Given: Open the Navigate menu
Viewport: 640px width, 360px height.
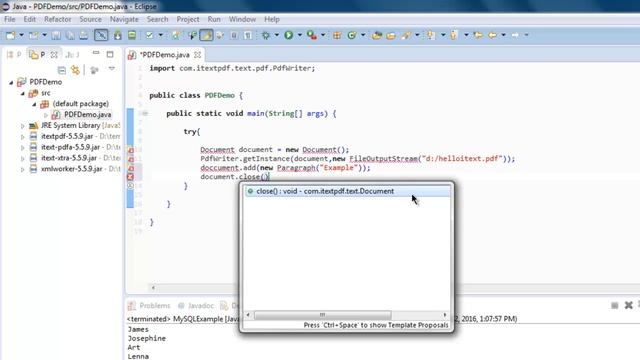Looking at the screenshot, I should click(x=124, y=19).
